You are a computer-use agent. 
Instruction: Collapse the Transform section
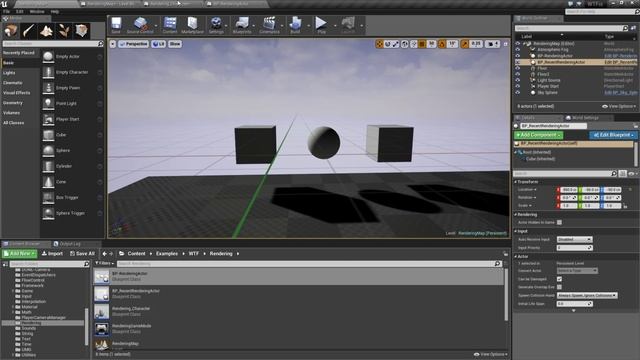point(516,182)
